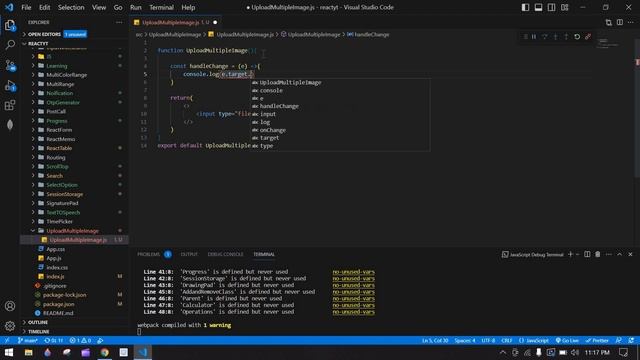Image resolution: width=640 pixels, height=360 pixels.
Task: Toggle panel visibility icon in title bar
Action: 538,7
